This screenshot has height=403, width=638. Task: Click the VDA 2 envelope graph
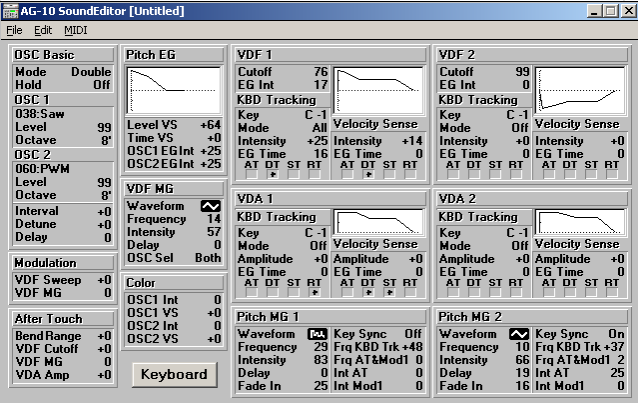[580, 222]
